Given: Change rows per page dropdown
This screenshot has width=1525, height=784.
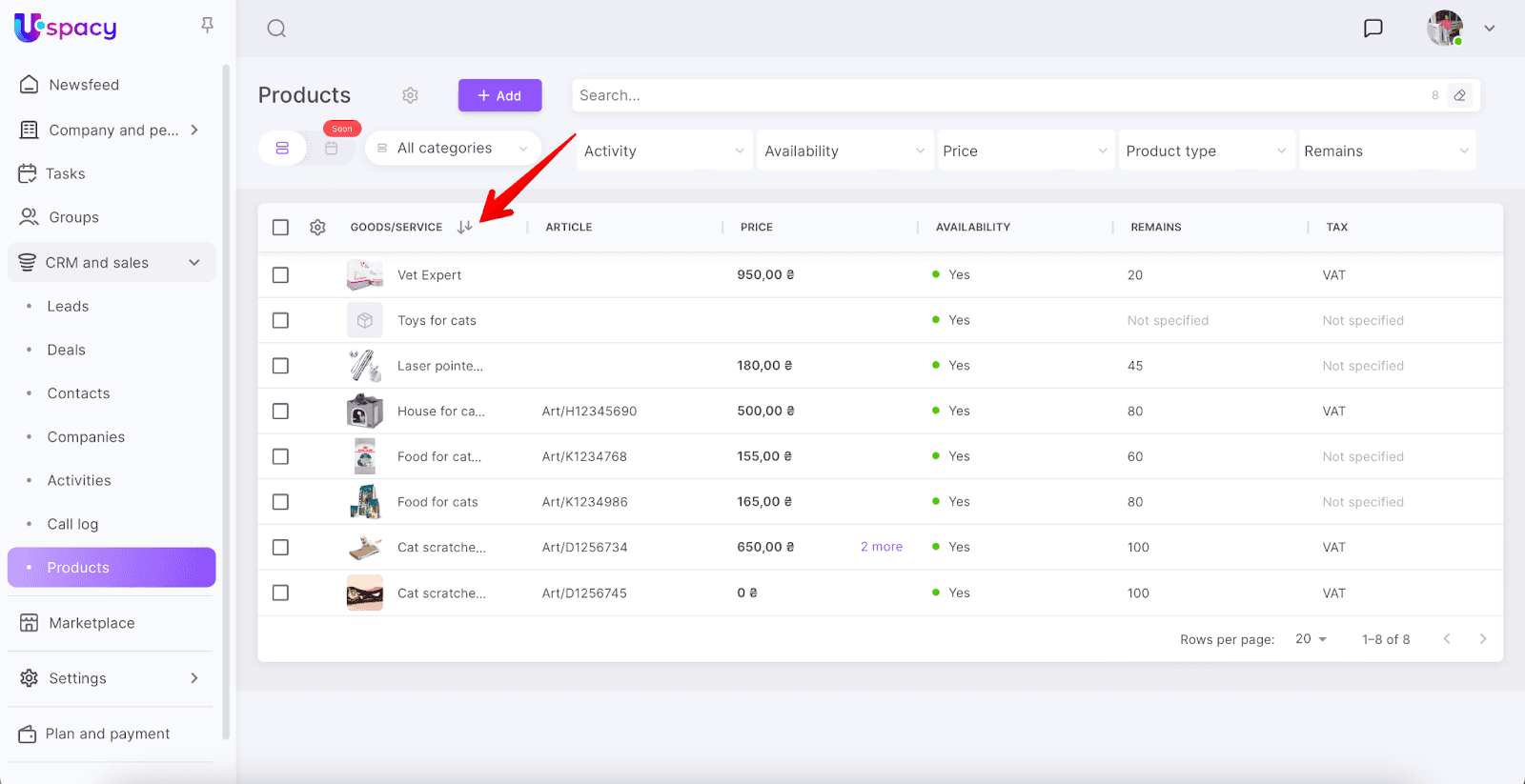Looking at the screenshot, I should pos(1311,639).
